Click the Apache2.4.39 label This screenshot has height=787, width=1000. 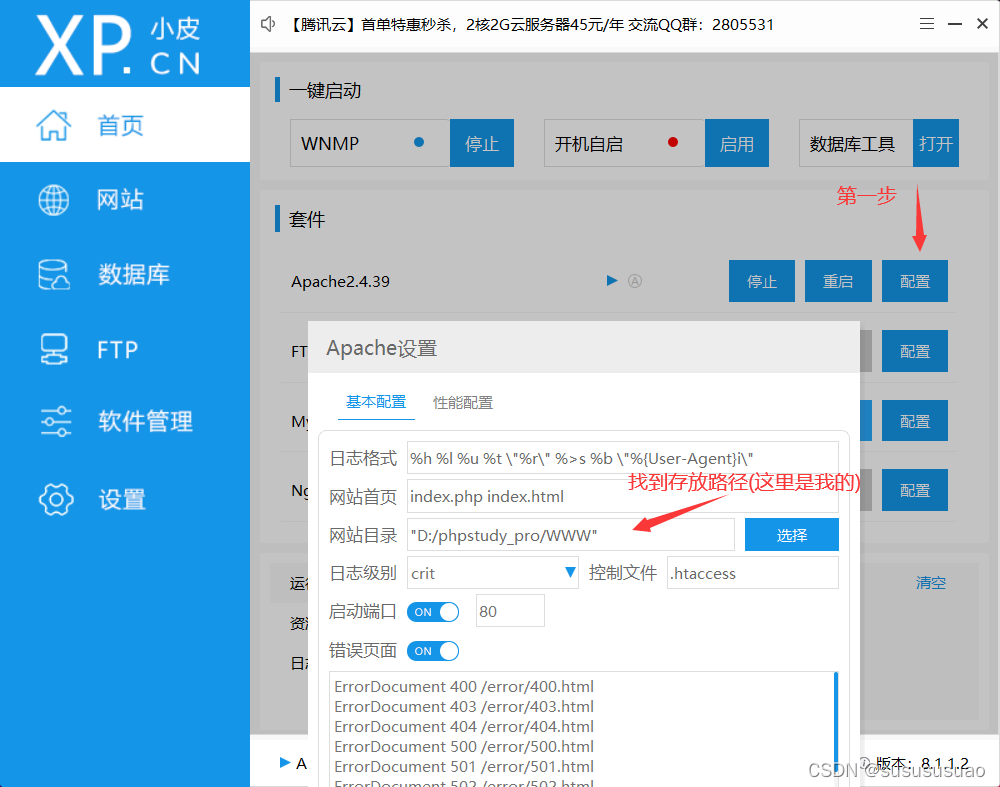340,281
